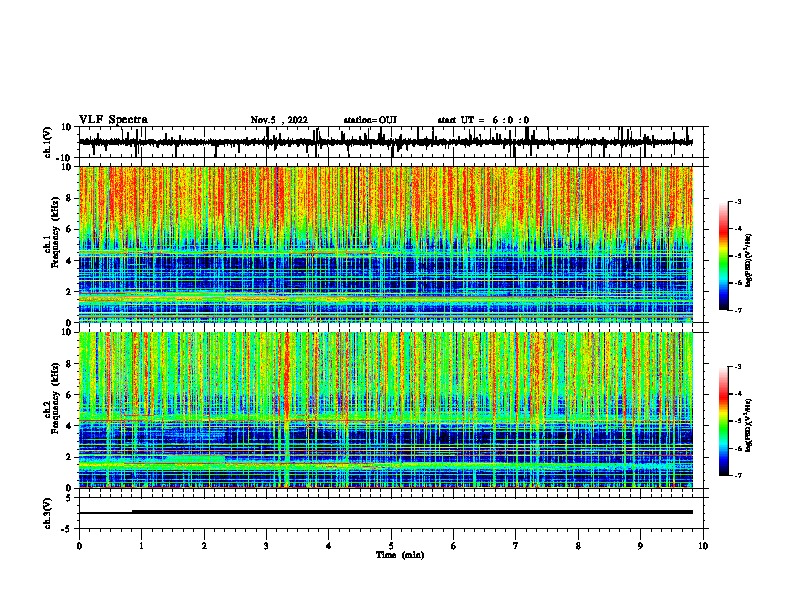Click time axis tick label "6"
Viewport: 792px width, 612px height.
pyautogui.click(x=454, y=546)
